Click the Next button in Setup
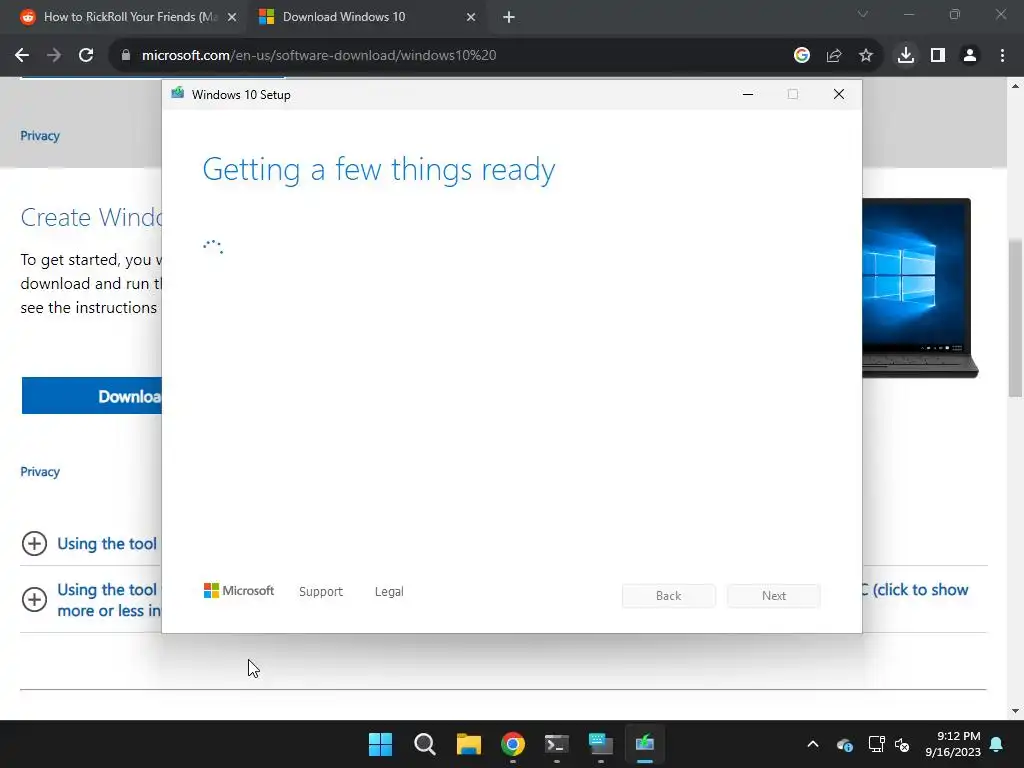1024x768 pixels. click(x=774, y=596)
